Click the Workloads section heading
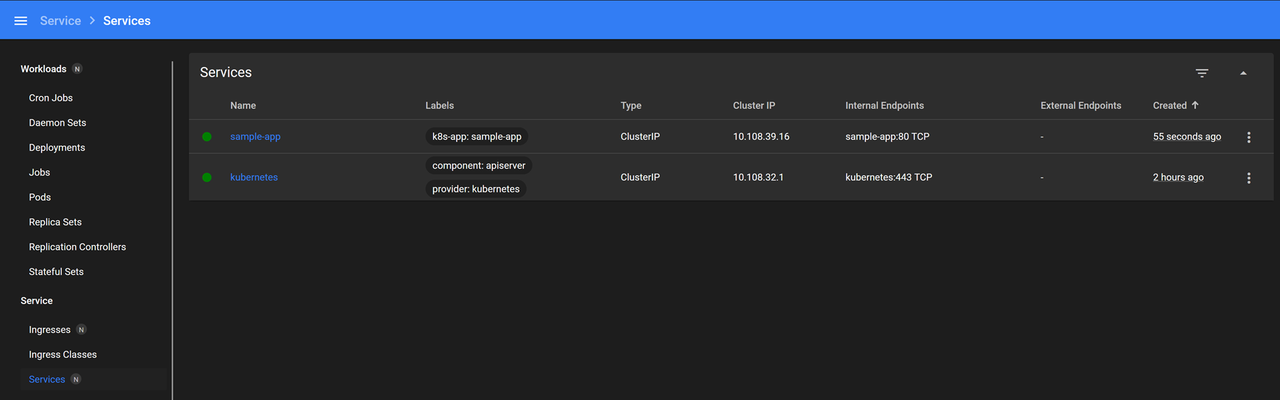The width and height of the screenshot is (1280, 400). (43, 69)
